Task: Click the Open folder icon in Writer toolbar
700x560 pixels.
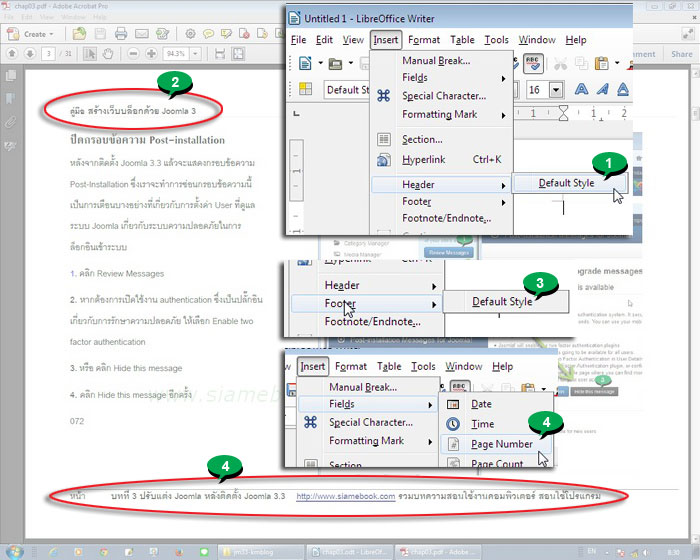Action: 335,64
